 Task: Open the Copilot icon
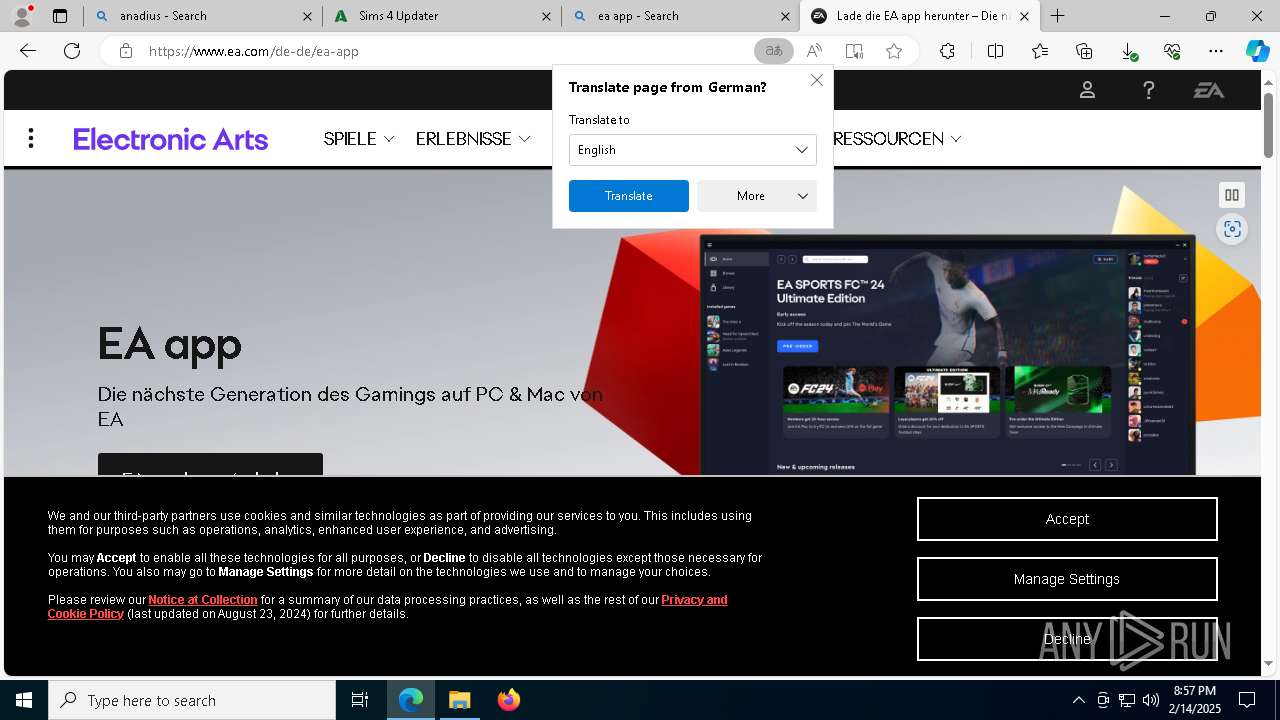point(1258,51)
